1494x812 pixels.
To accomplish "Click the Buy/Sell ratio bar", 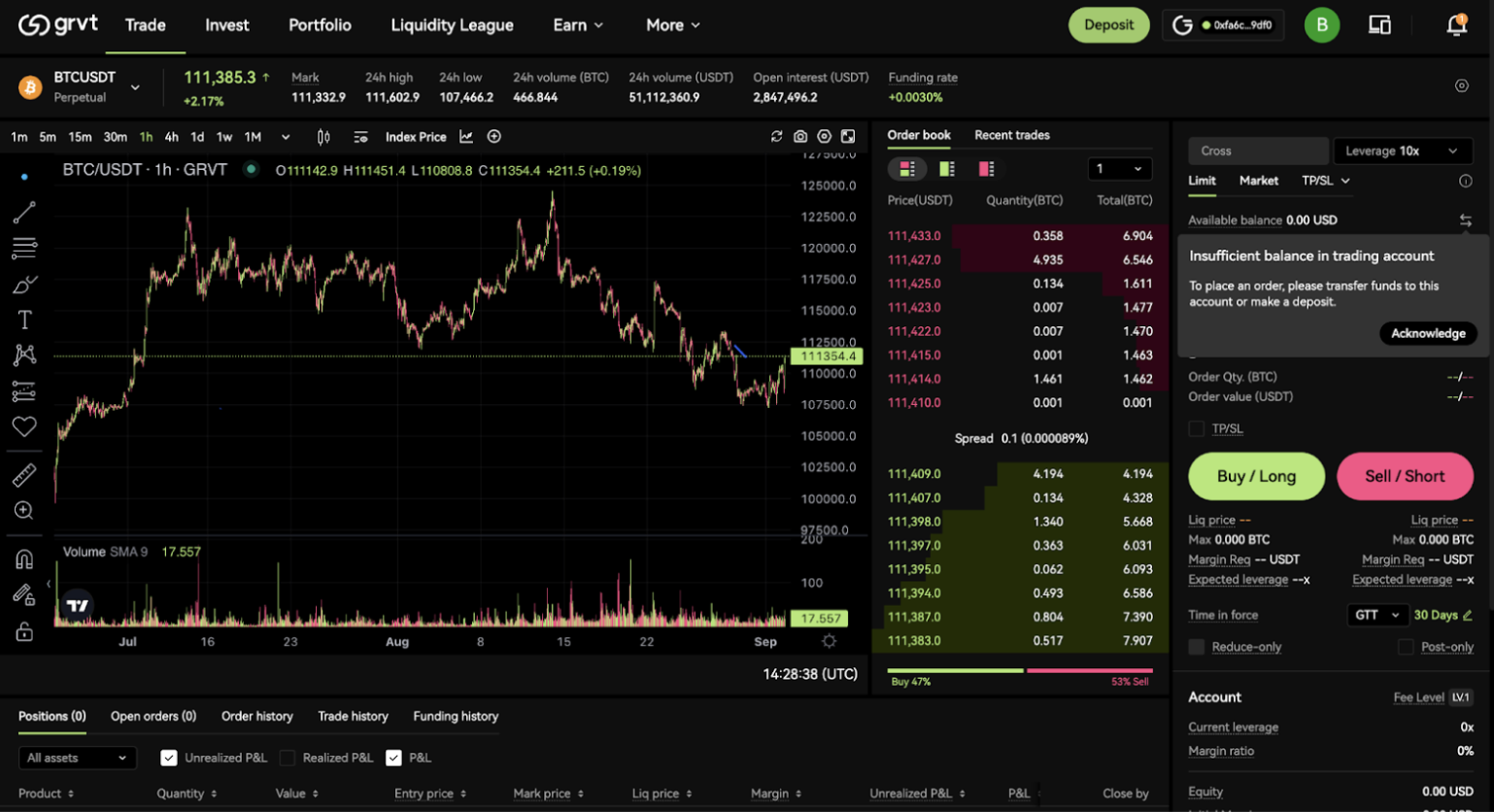I will coord(1019,670).
